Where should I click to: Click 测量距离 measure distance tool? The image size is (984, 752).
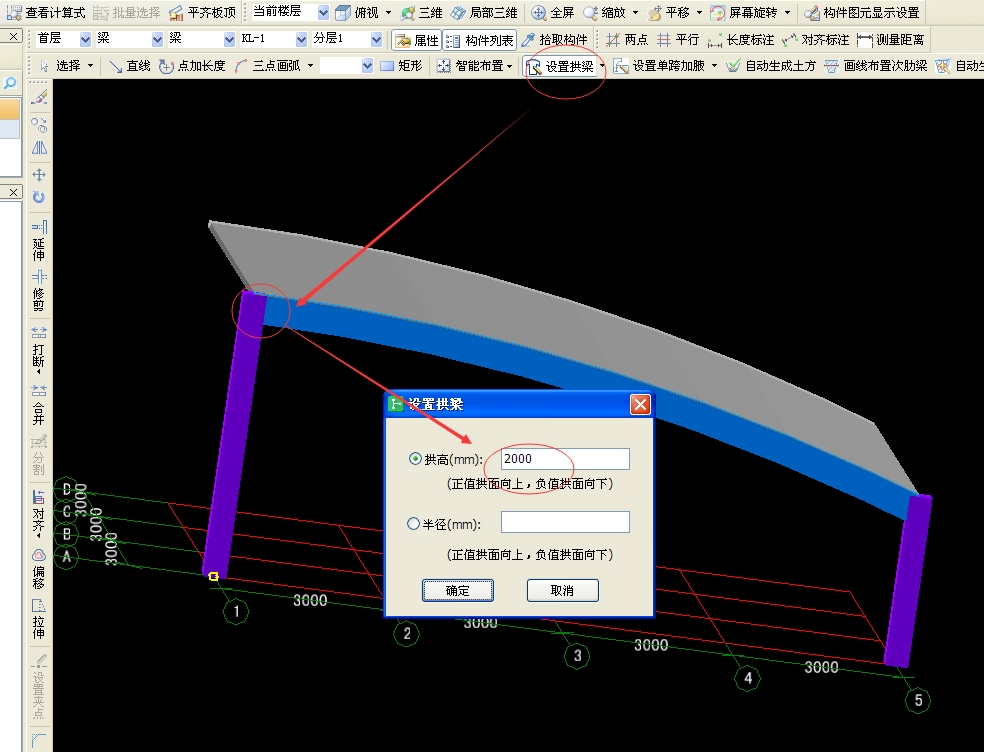890,40
